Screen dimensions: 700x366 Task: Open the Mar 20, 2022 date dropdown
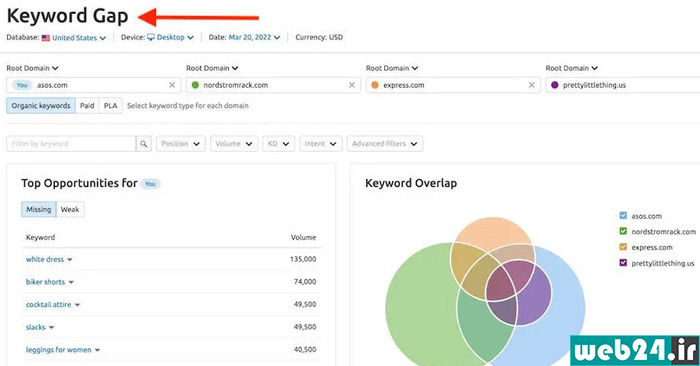click(x=254, y=37)
